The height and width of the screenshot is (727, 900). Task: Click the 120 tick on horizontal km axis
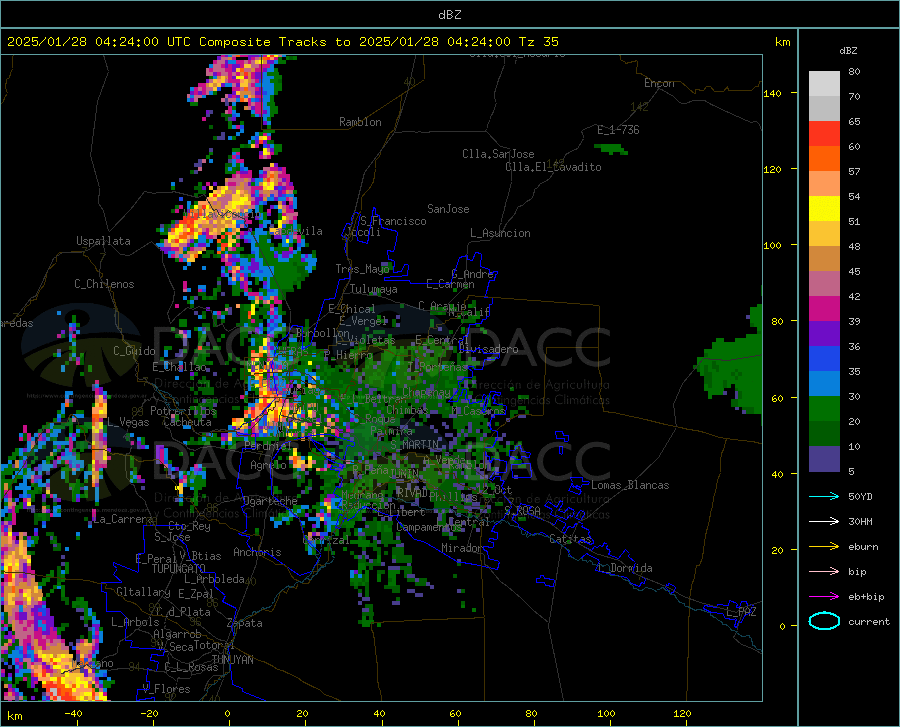click(682, 714)
